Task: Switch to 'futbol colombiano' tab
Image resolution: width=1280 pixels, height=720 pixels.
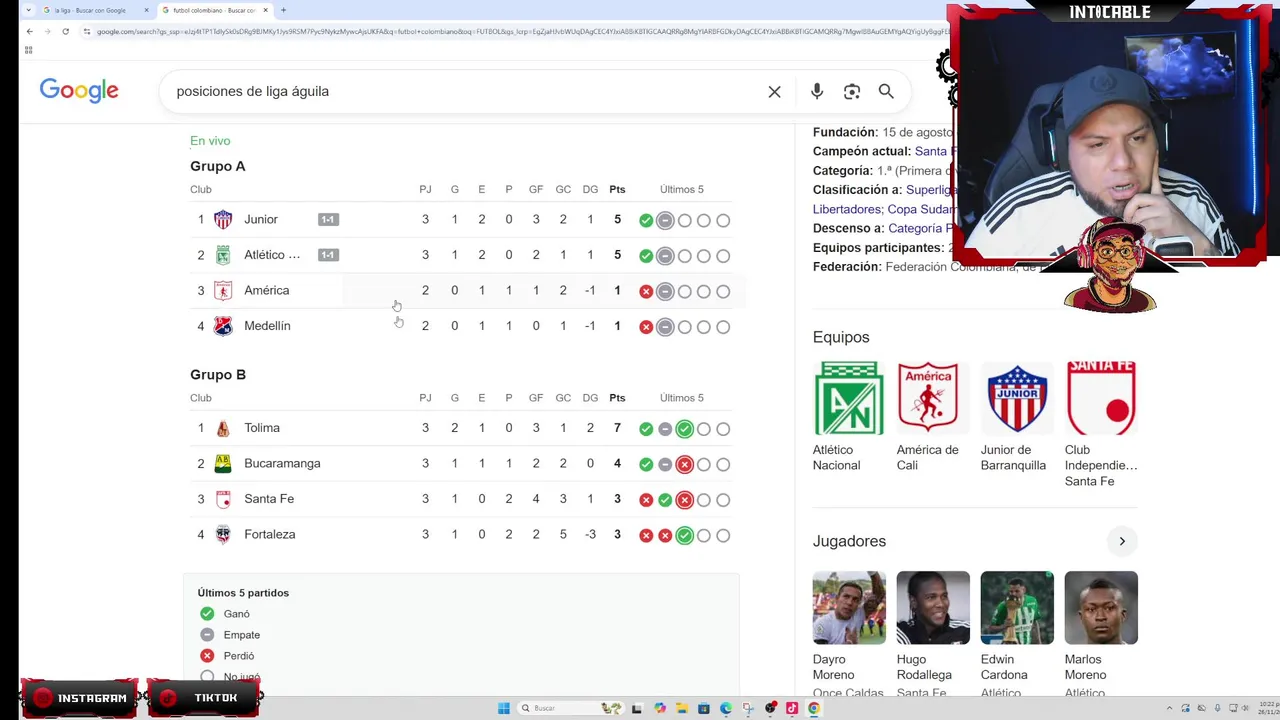Action: pyautogui.click(x=214, y=10)
